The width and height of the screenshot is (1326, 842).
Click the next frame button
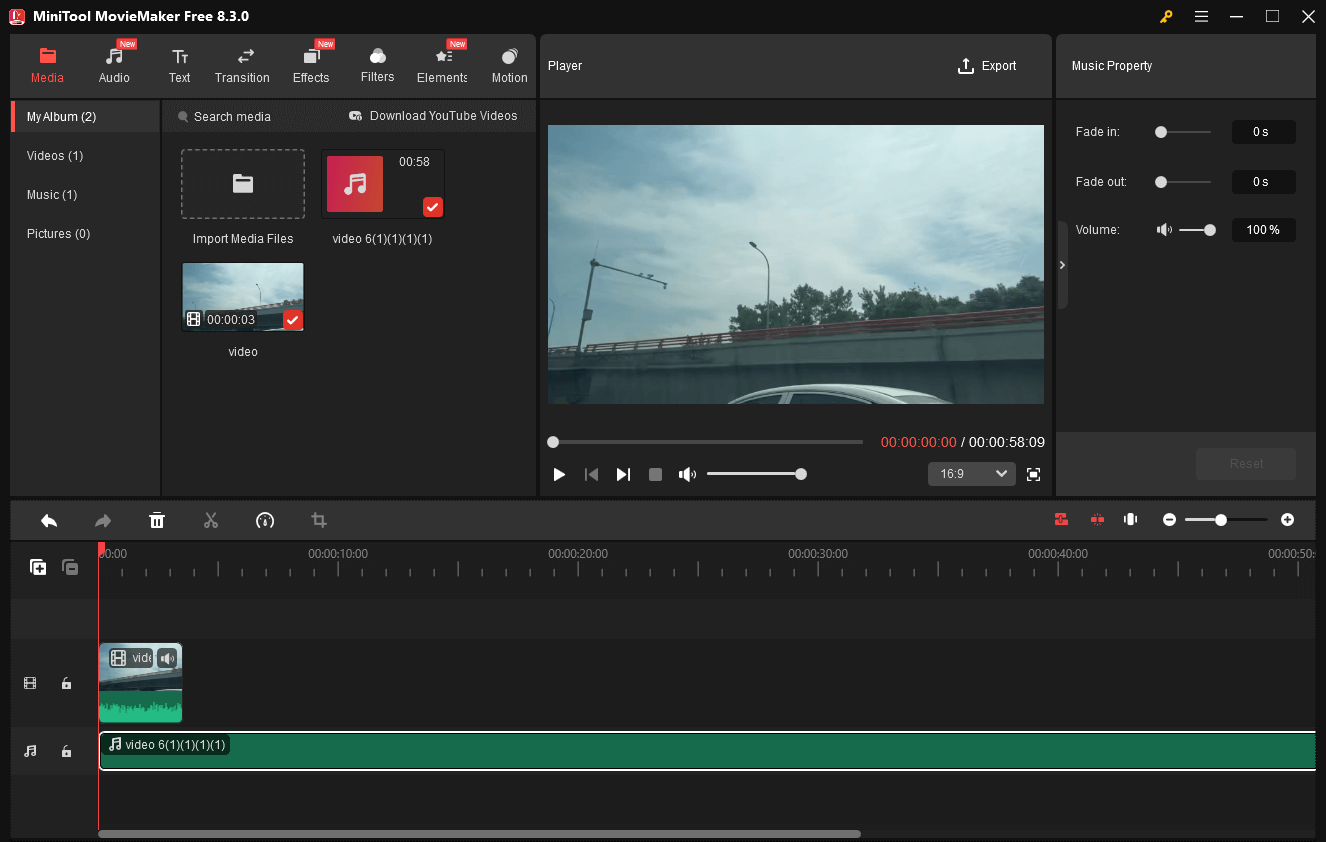point(623,474)
